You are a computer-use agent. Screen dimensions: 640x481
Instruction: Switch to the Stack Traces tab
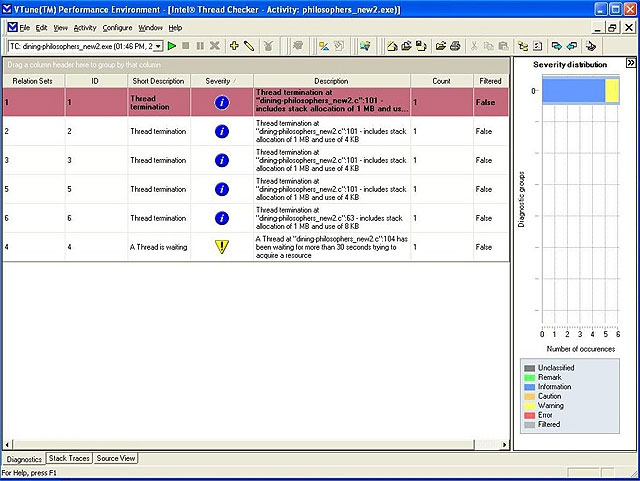pos(69,458)
